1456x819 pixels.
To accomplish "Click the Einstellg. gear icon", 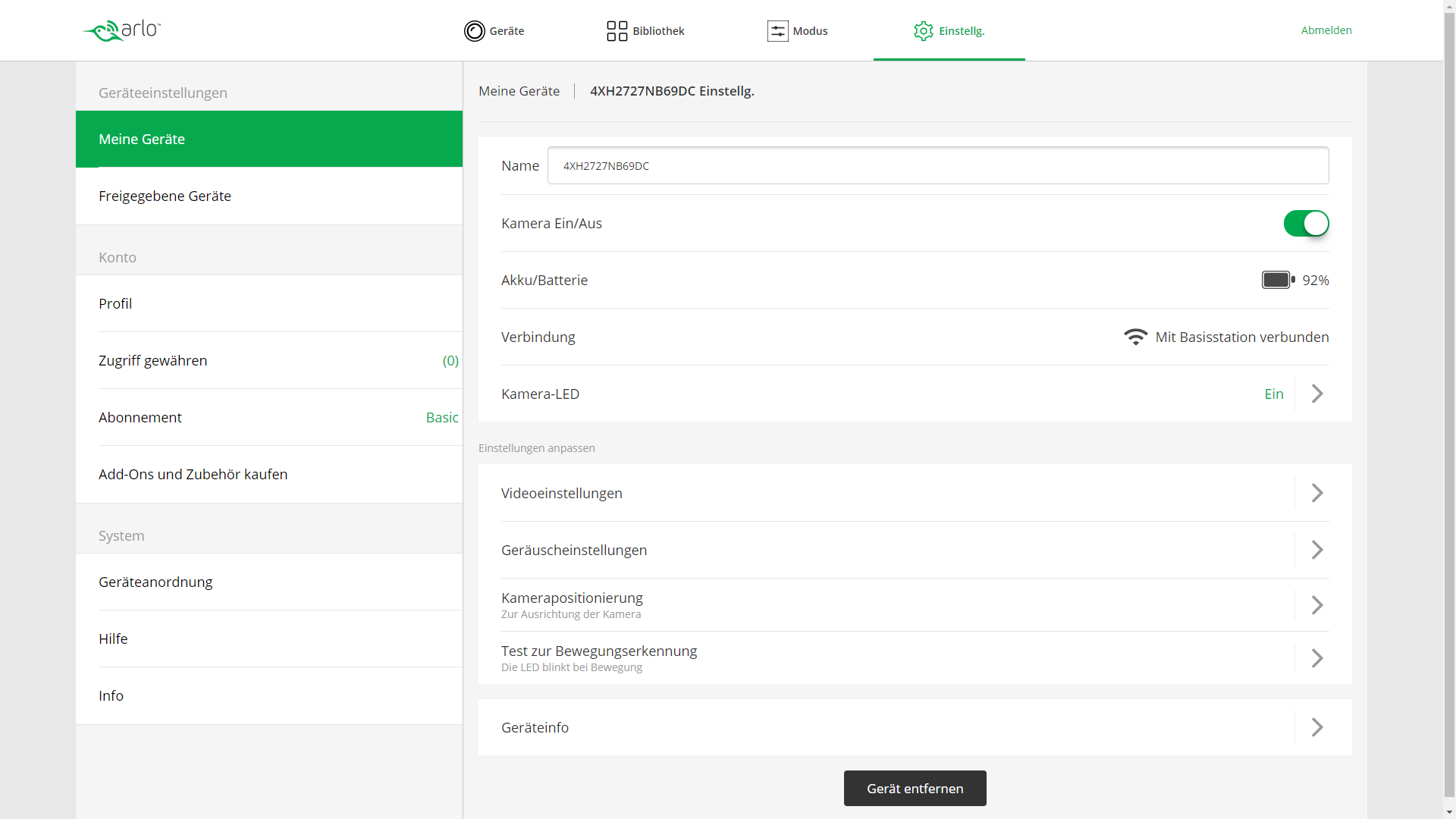I will click(x=923, y=31).
